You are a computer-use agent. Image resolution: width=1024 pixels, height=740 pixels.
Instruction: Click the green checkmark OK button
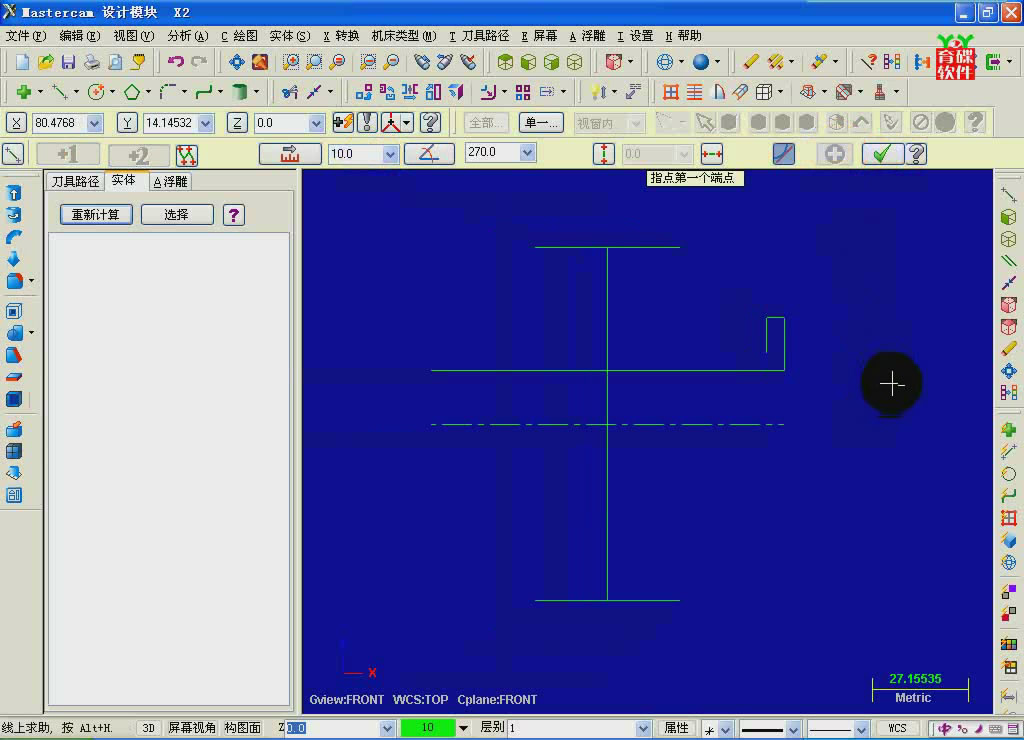882,154
